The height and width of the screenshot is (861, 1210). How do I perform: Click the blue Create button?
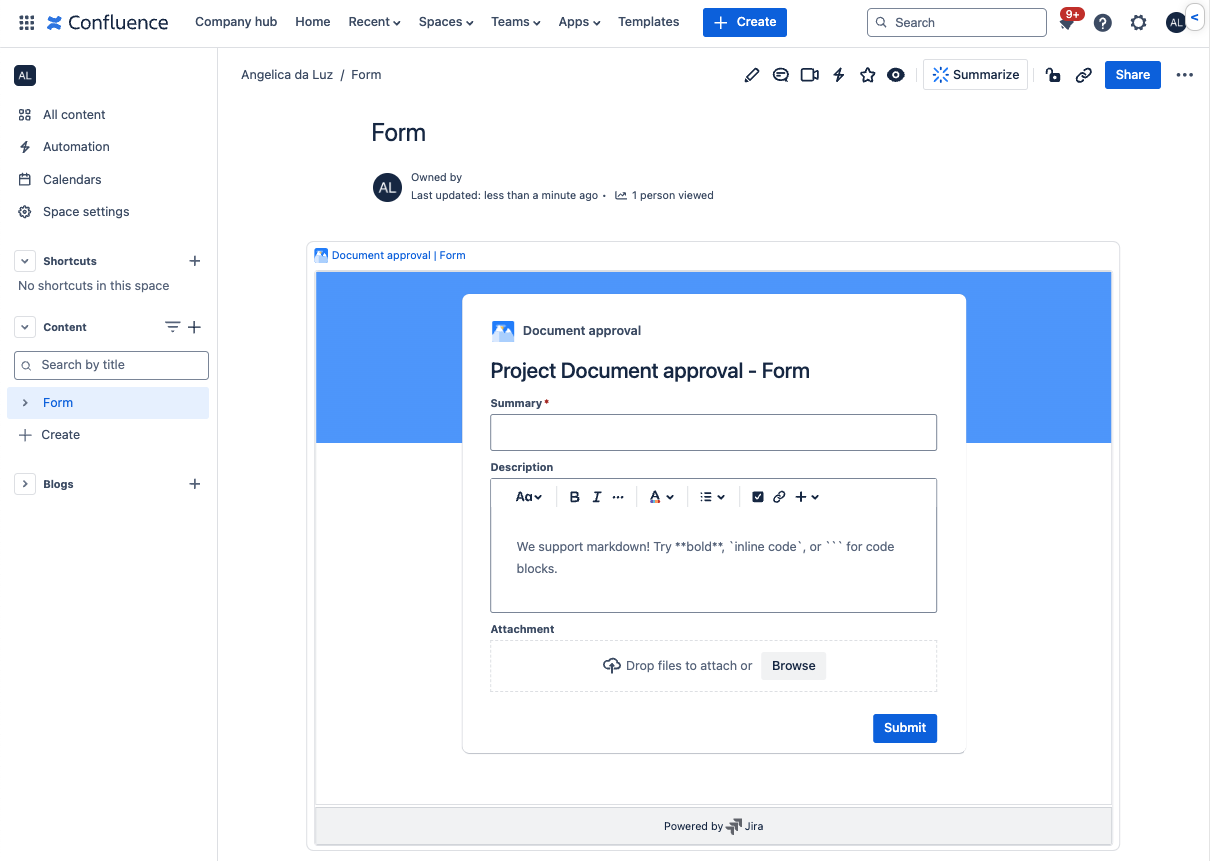click(x=745, y=22)
